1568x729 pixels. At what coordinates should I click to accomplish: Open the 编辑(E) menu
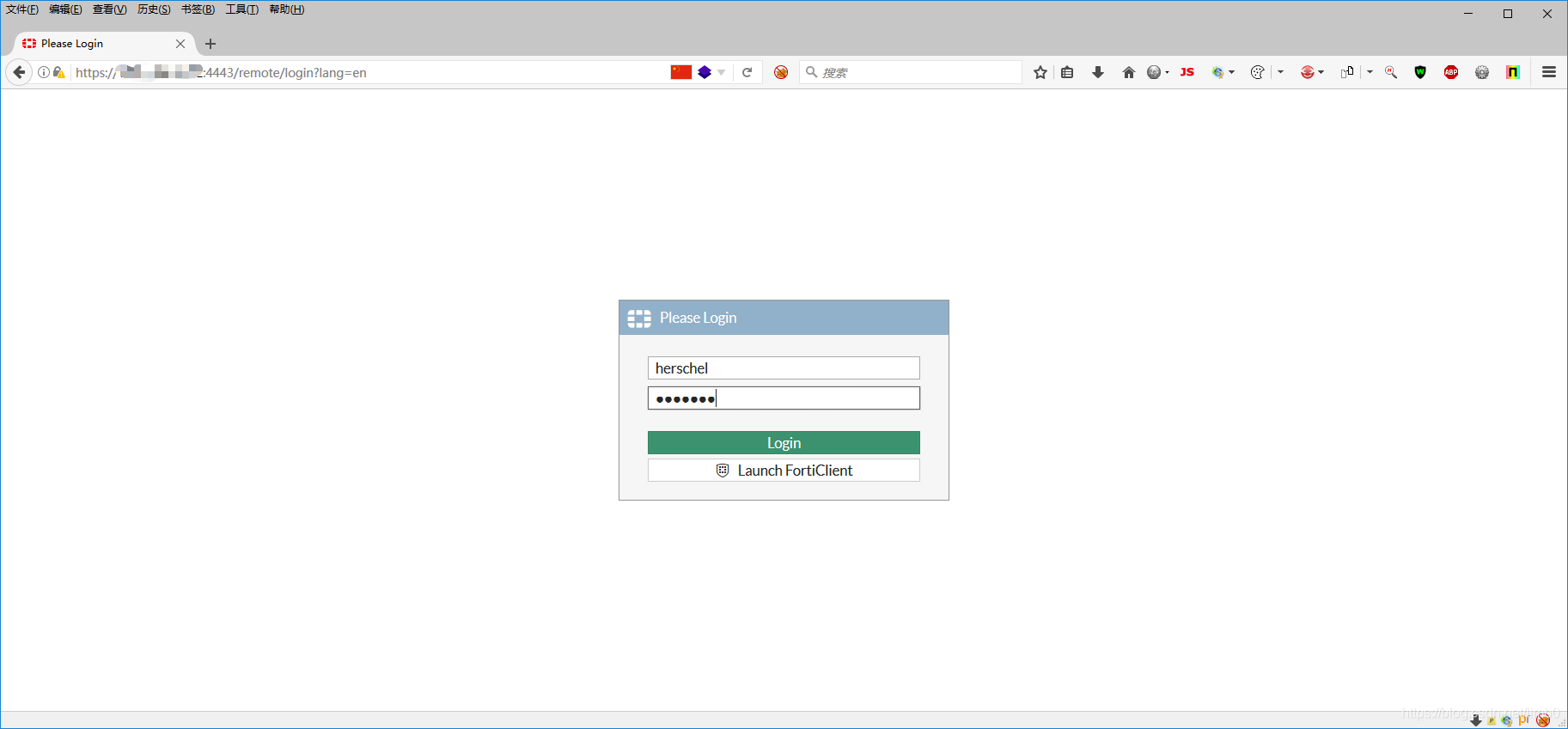click(65, 9)
